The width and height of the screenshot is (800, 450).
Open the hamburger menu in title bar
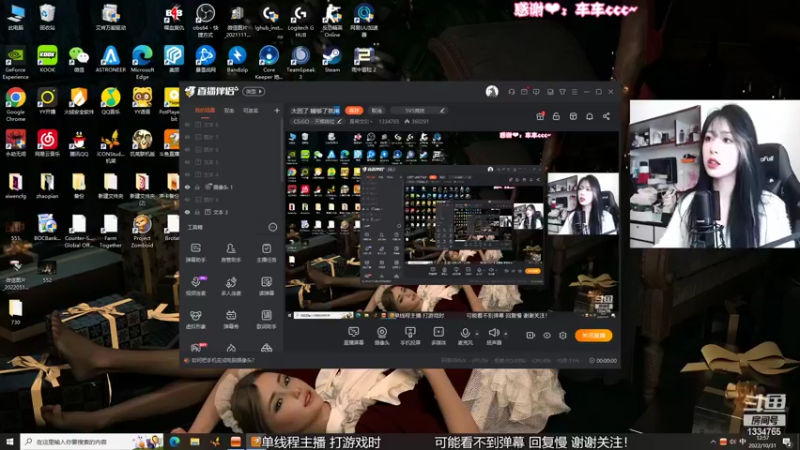pyautogui.click(x=574, y=92)
